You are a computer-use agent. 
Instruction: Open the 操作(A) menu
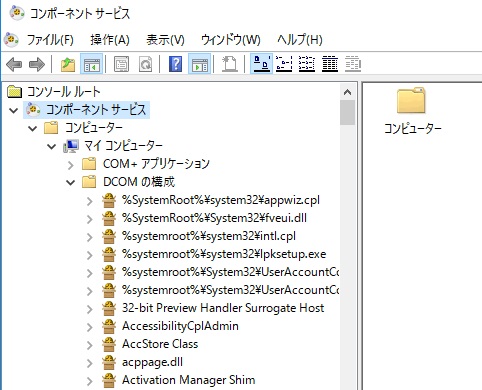click(110, 40)
